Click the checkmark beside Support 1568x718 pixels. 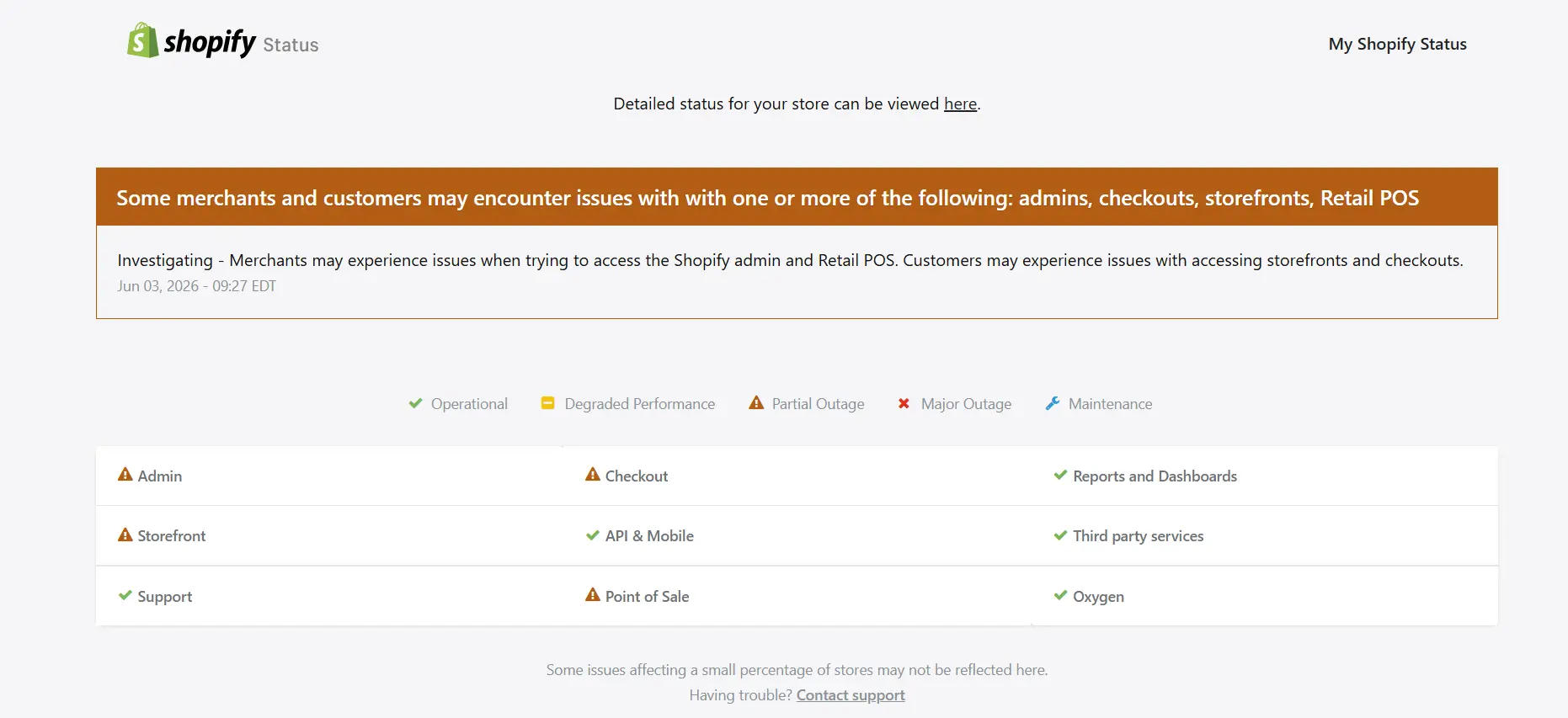pos(125,595)
